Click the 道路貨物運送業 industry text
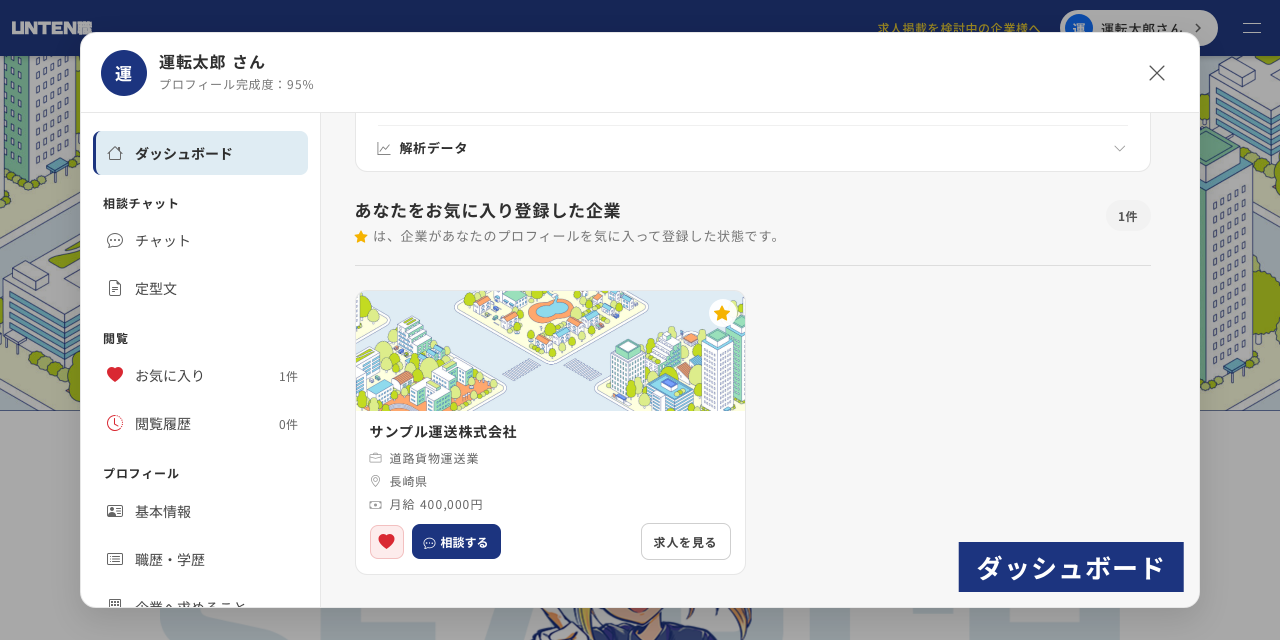The image size is (1280, 640). [x=434, y=458]
